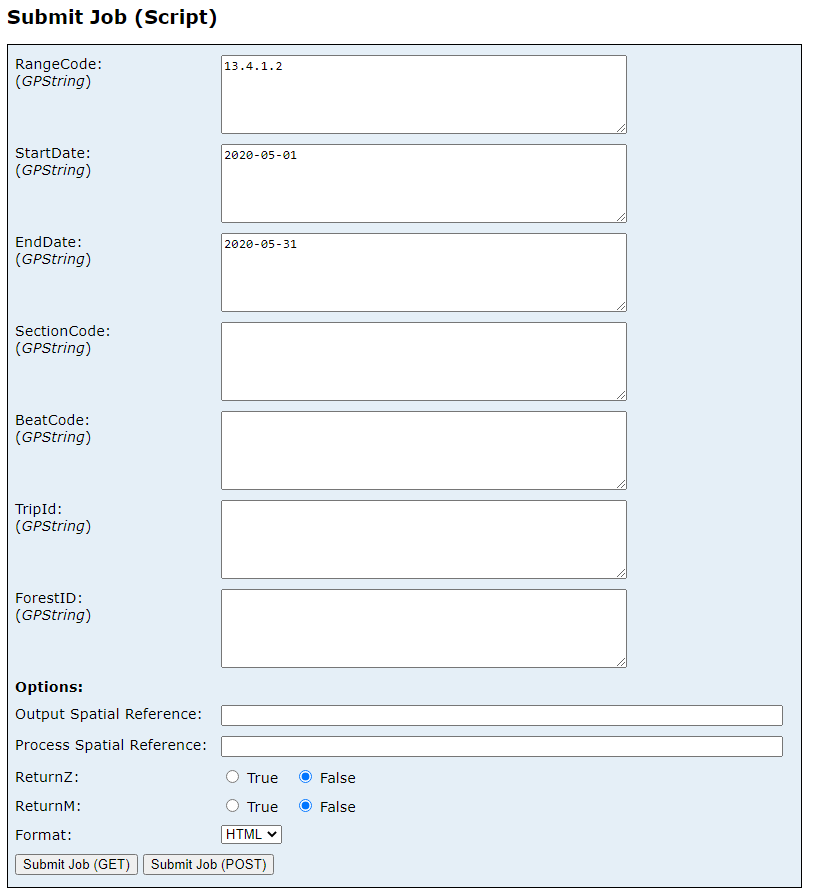Select False for ReturnZ
This screenshot has width=815, height=894.
pyautogui.click(x=305, y=777)
